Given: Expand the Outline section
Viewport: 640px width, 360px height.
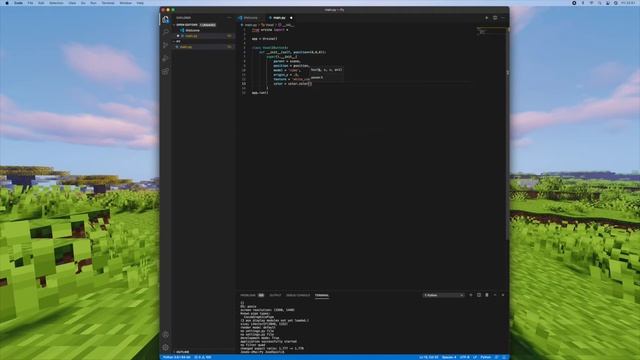Looking at the screenshot, I should (182, 352).
